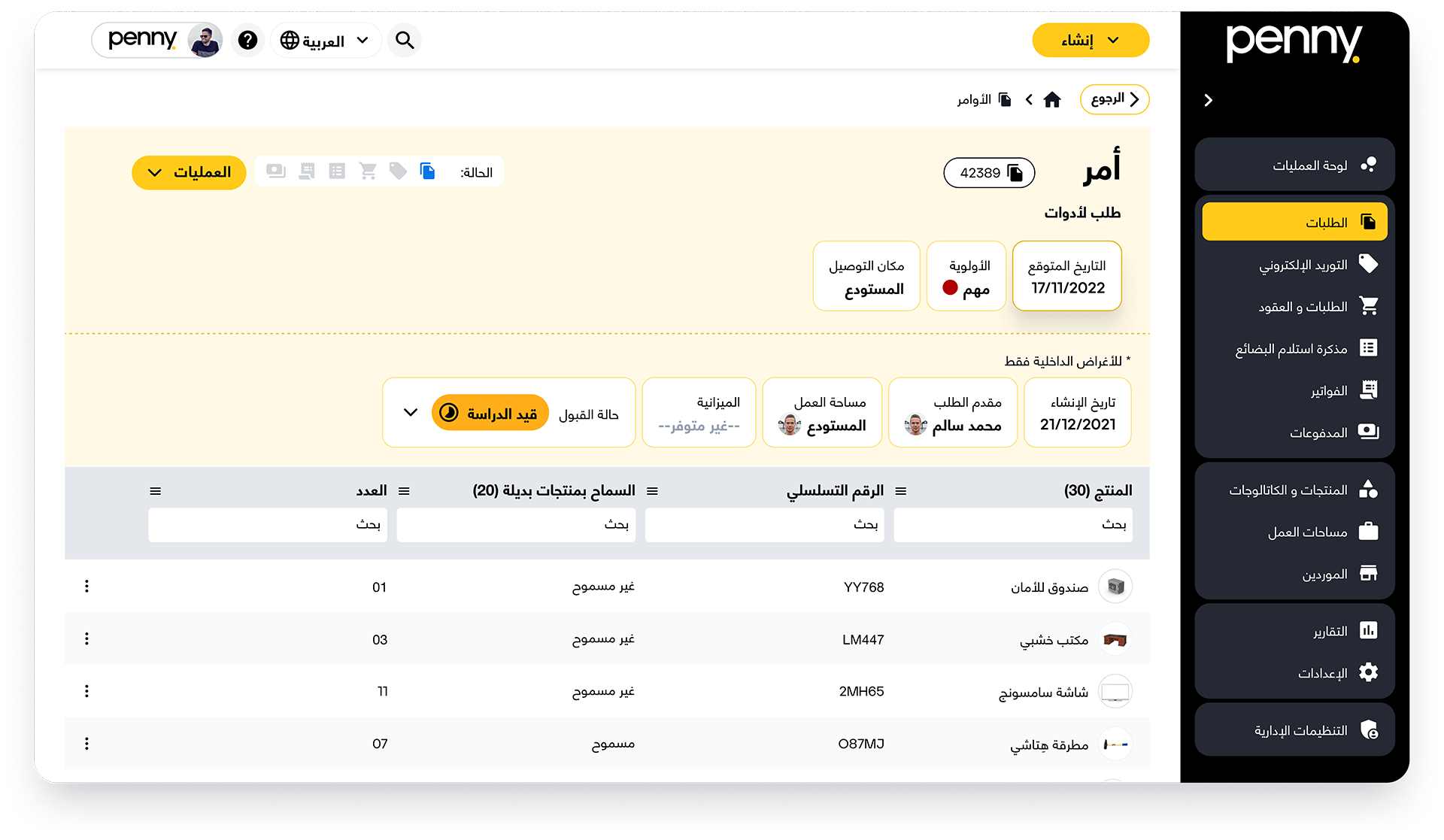
Task: Click the tag status icon
Action: (398, 171)
